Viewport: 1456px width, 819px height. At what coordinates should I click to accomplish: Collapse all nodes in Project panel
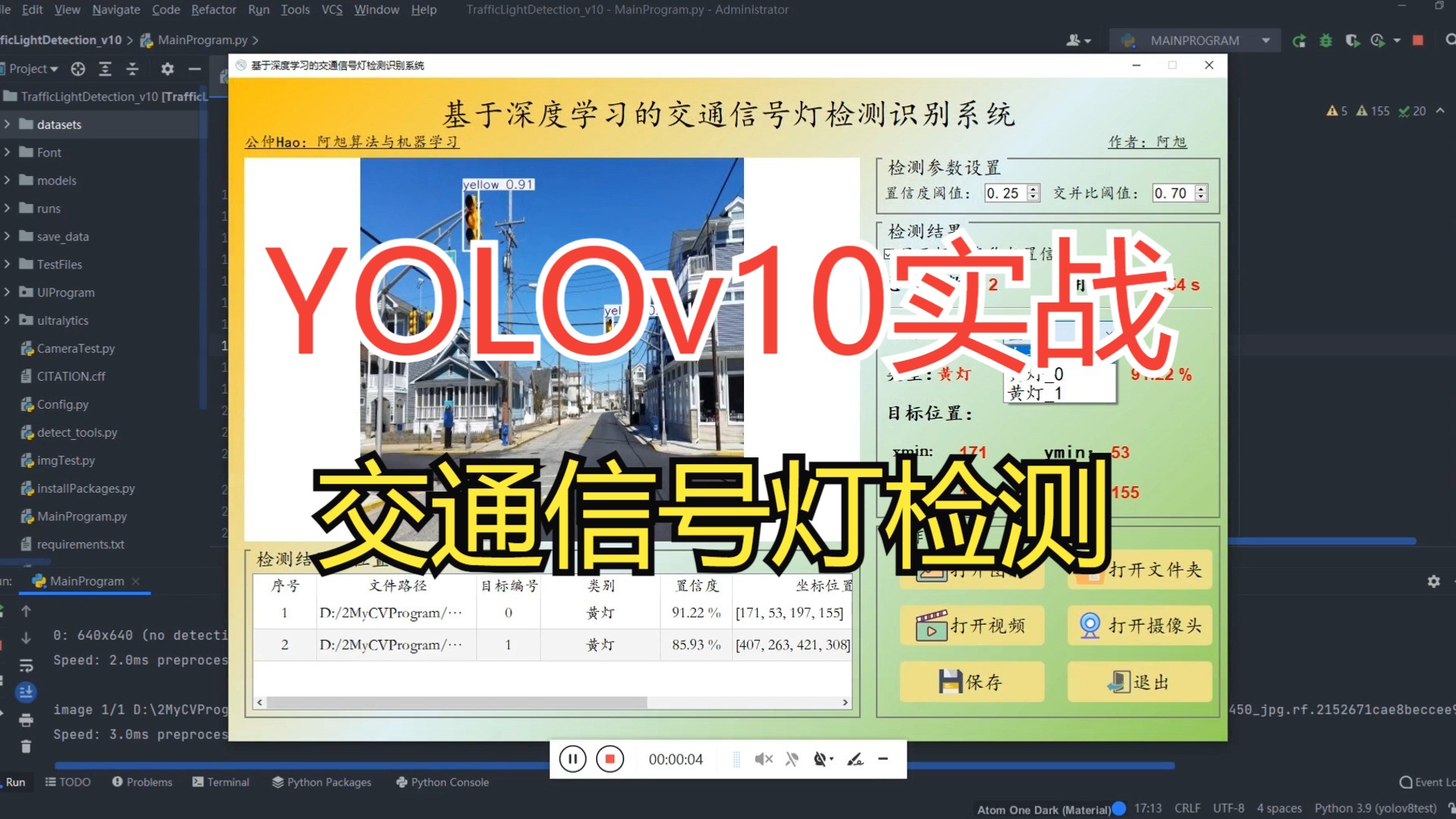click(133, 69)
